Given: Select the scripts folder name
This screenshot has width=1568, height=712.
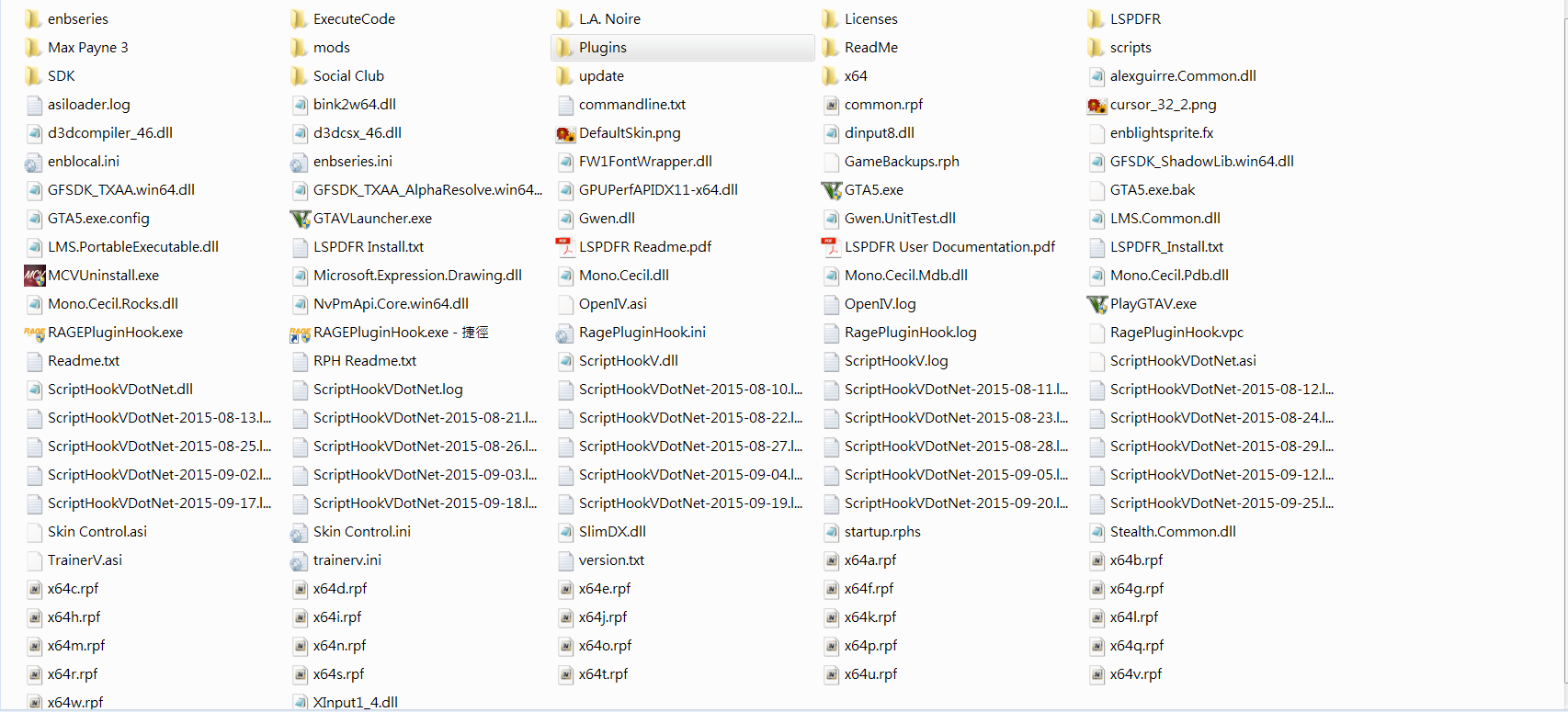Looking at the screenshot, I should [1131, 48].
